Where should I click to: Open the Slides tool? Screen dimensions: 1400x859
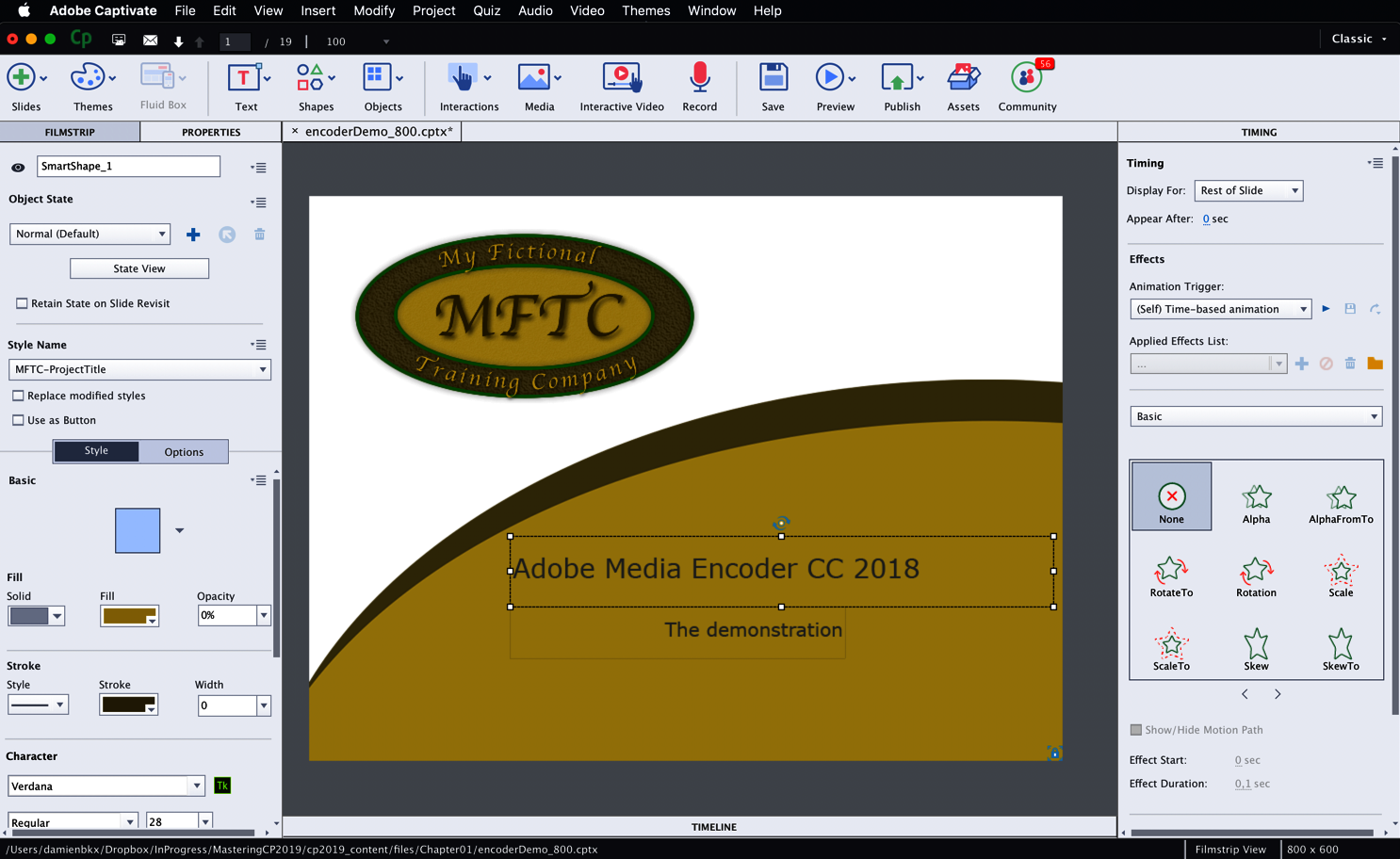25,87
